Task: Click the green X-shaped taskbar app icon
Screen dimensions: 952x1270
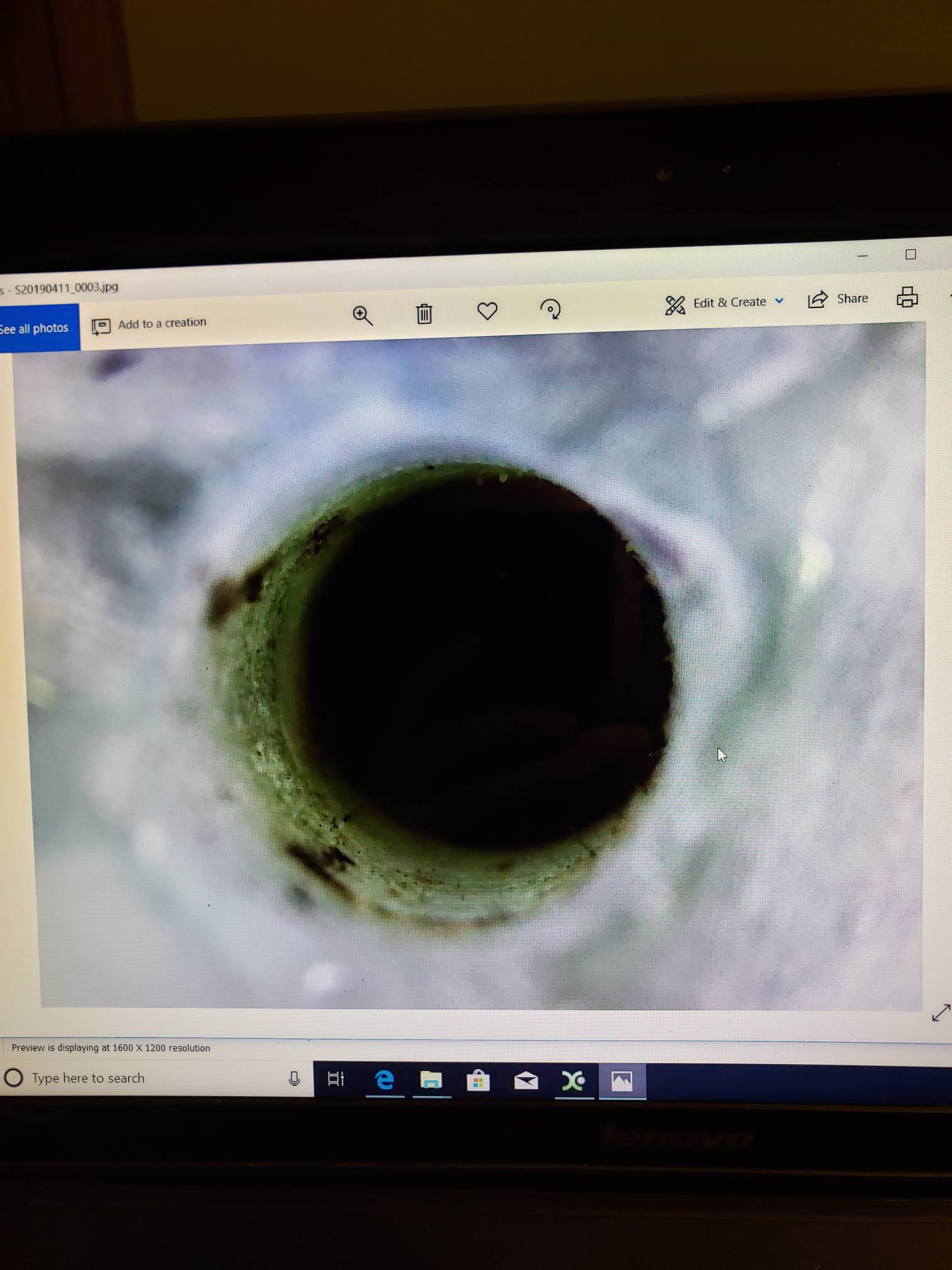Action: point(574,1081)
